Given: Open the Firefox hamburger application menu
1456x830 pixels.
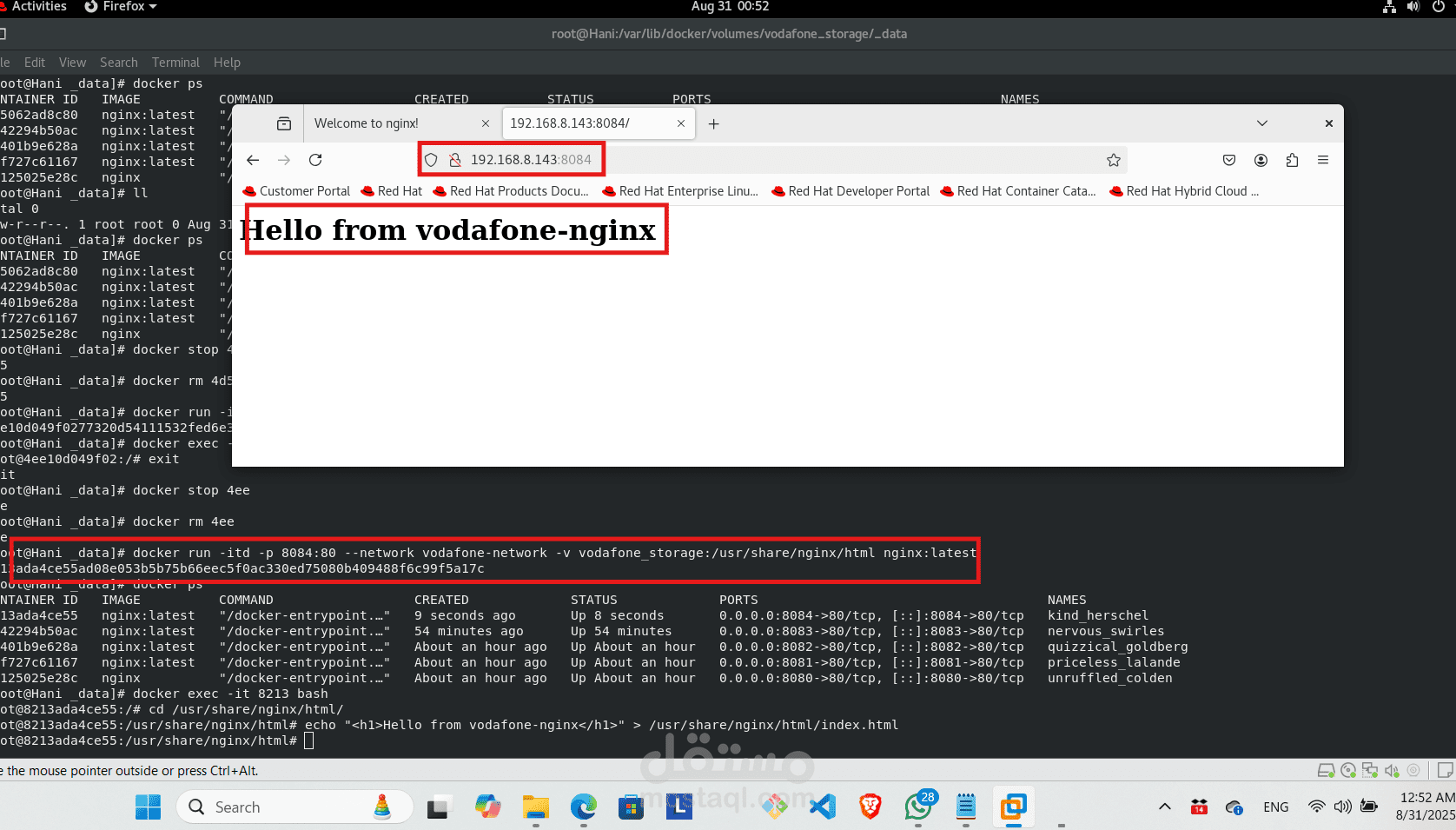Looking at the screenshot, I should click(x=1323, y=160).
